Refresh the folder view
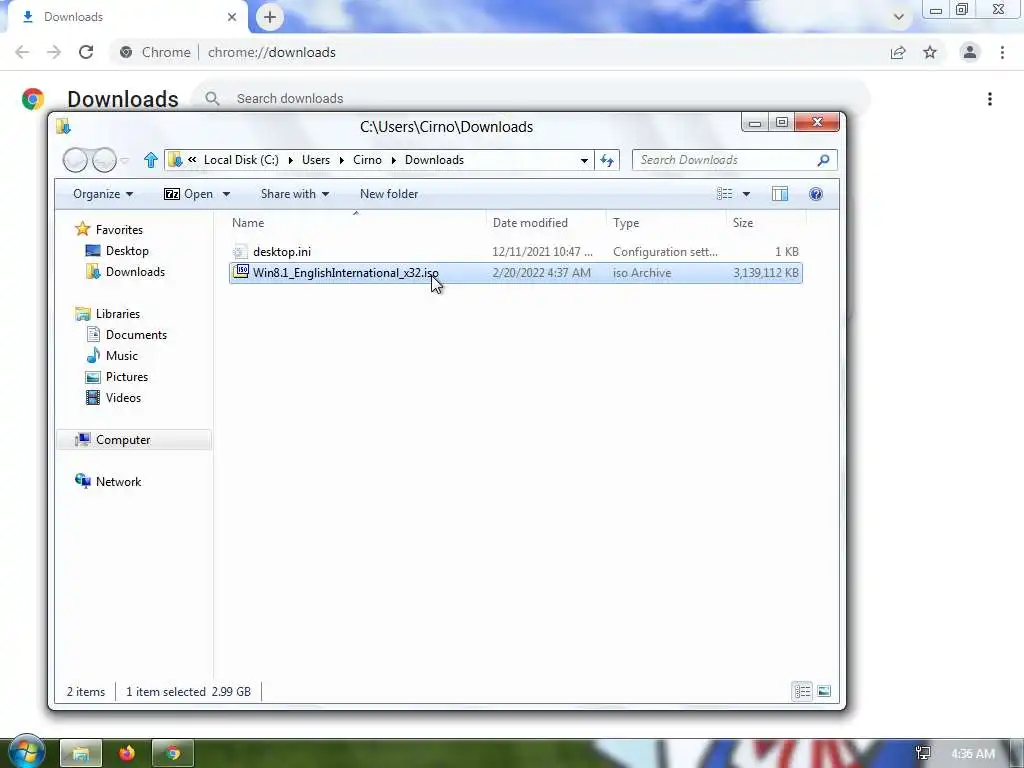The image size is (1024, 768). click(x=607, y=161)
